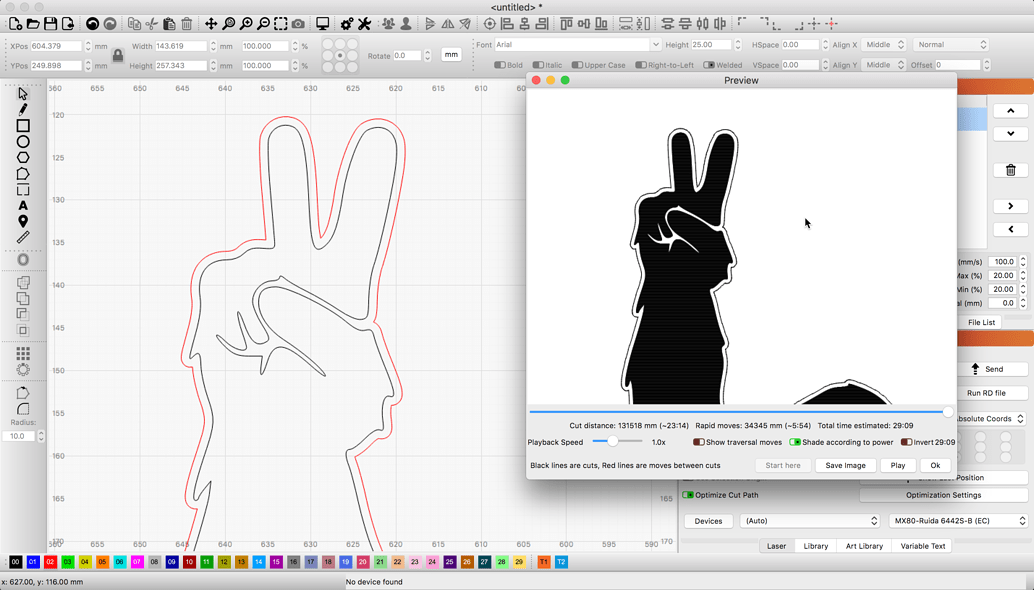Enable the Invert toggle in preview
1034x590 pixels.
906,442
